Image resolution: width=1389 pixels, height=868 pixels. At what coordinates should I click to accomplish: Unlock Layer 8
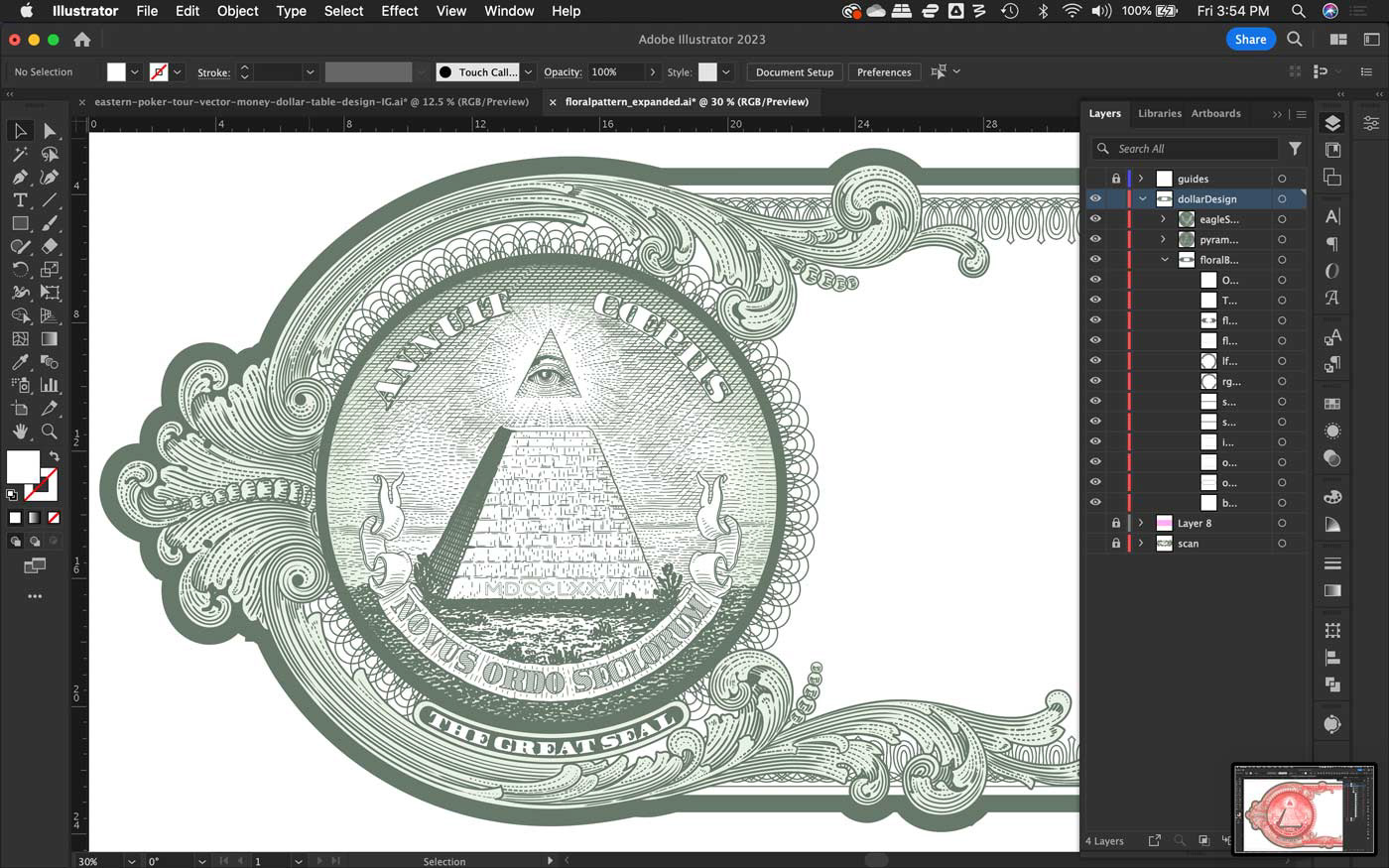[1116, 523]
